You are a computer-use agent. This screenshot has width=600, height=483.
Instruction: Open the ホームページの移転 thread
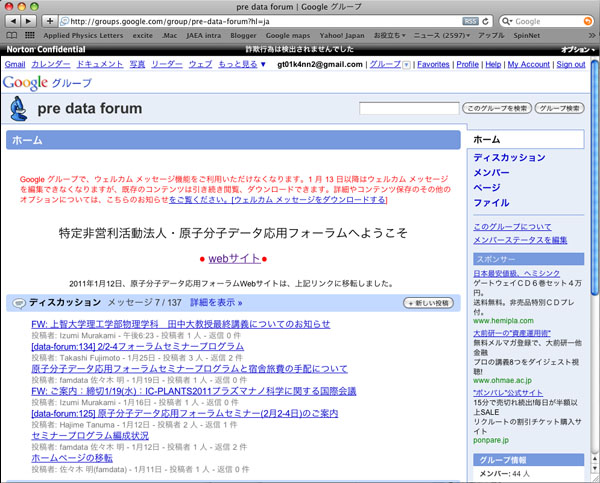(x=72, y=458)
